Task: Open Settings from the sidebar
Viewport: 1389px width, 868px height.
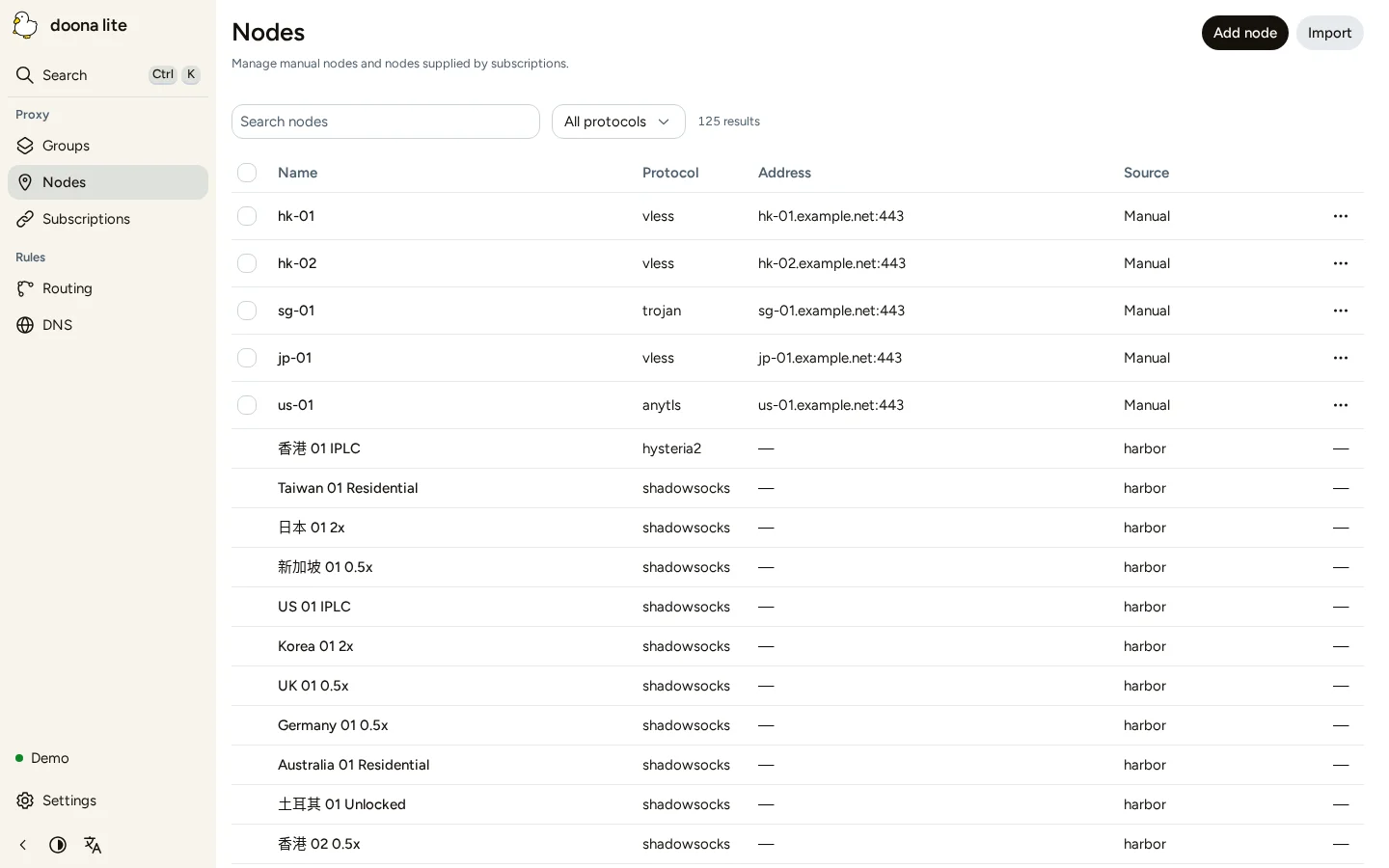Action: point(108,800)
